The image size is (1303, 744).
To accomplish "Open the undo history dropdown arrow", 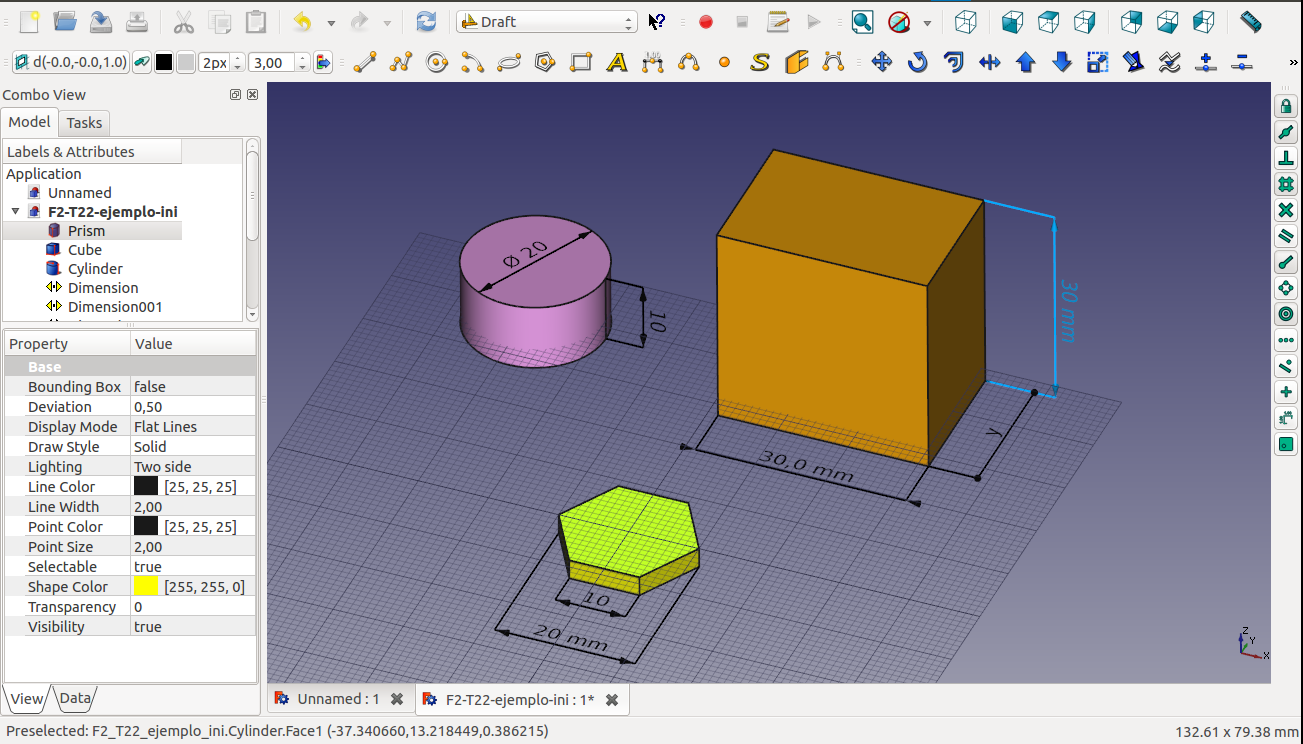I will 331,22.
